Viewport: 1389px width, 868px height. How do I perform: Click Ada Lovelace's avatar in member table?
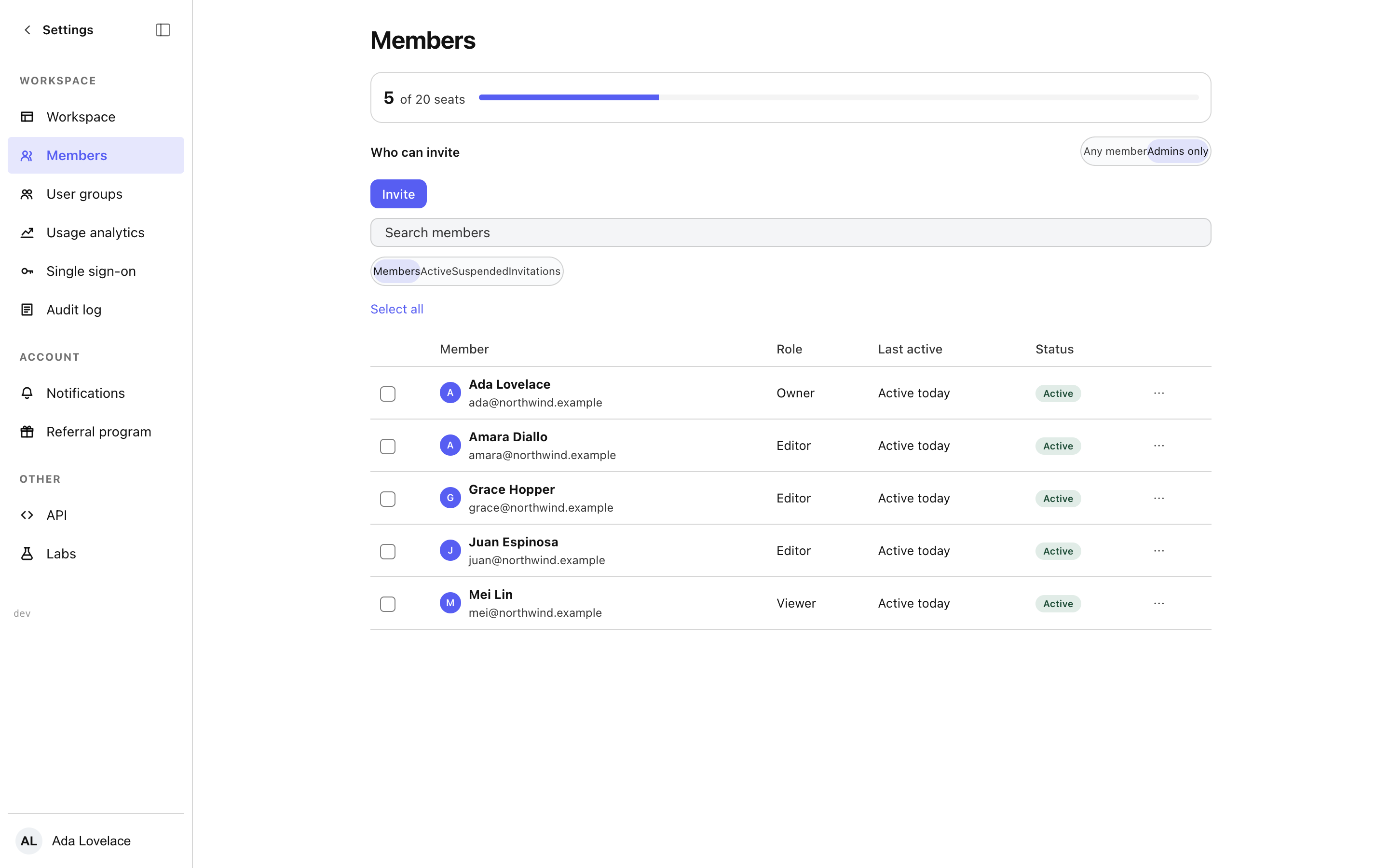tap(450, 393)
